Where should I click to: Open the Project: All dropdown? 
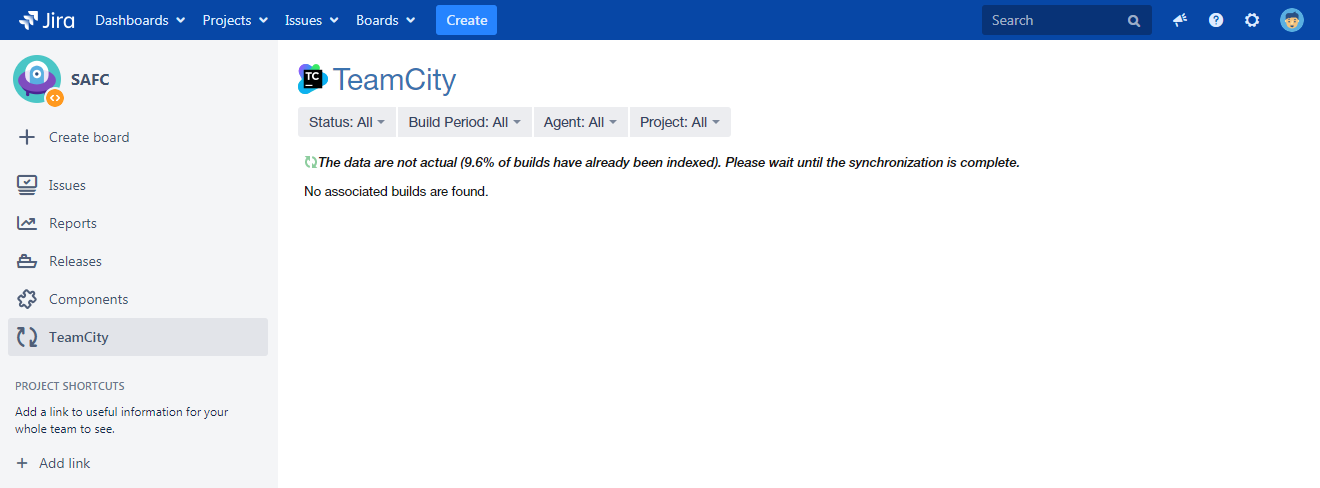tap(680, 122)
